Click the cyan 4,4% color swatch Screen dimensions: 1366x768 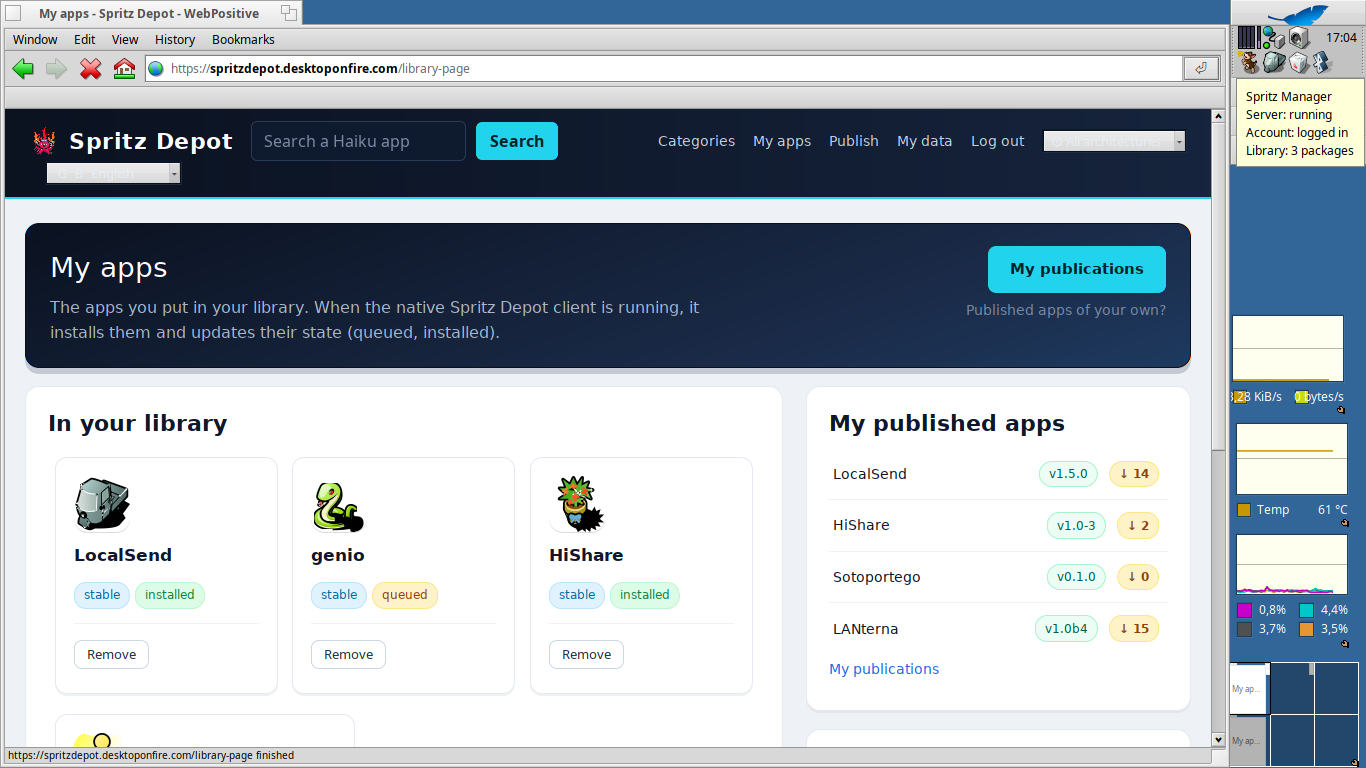click(1306, 610)
